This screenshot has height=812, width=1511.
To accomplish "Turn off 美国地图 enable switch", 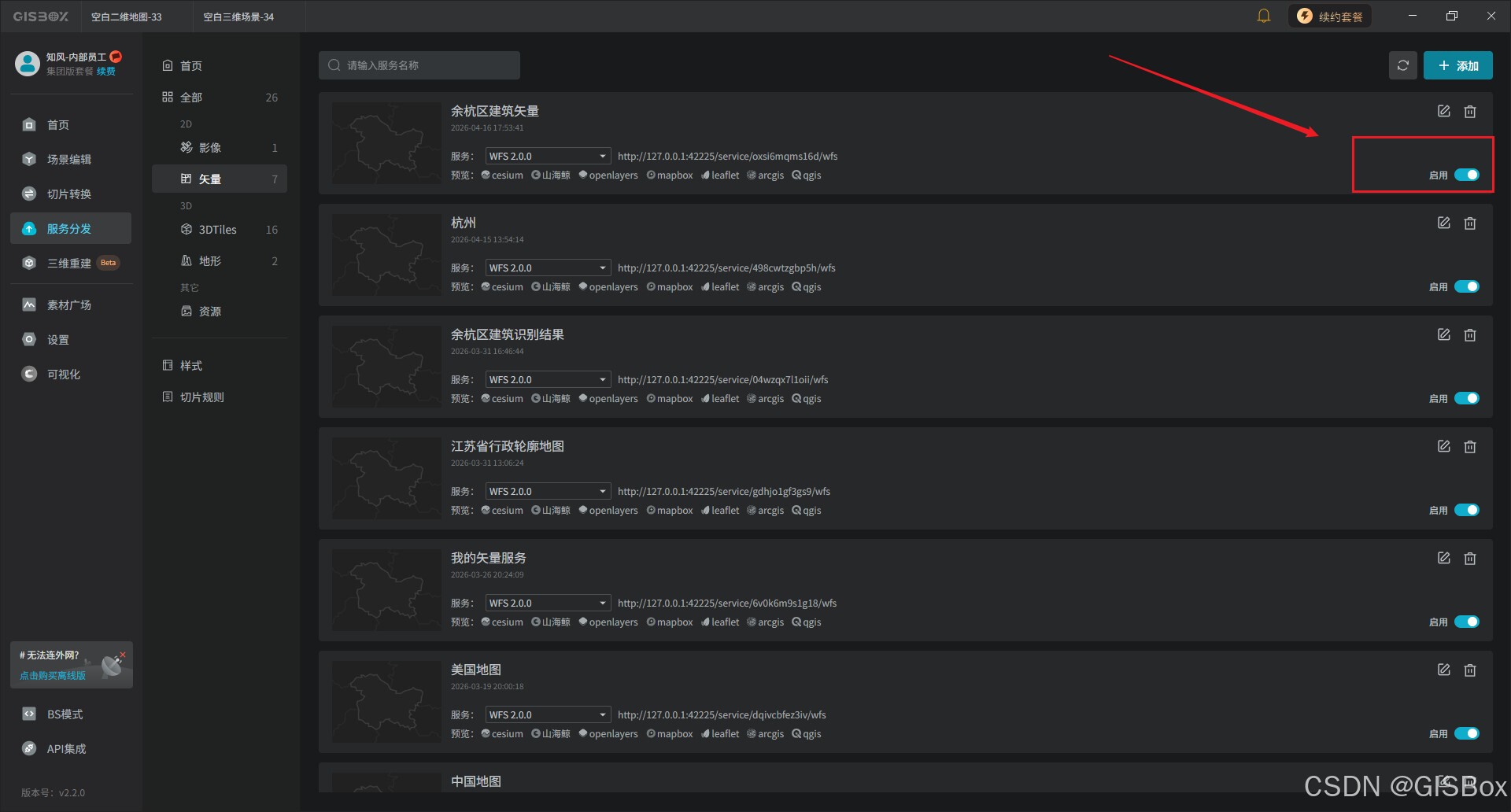I will (1467, 733).
